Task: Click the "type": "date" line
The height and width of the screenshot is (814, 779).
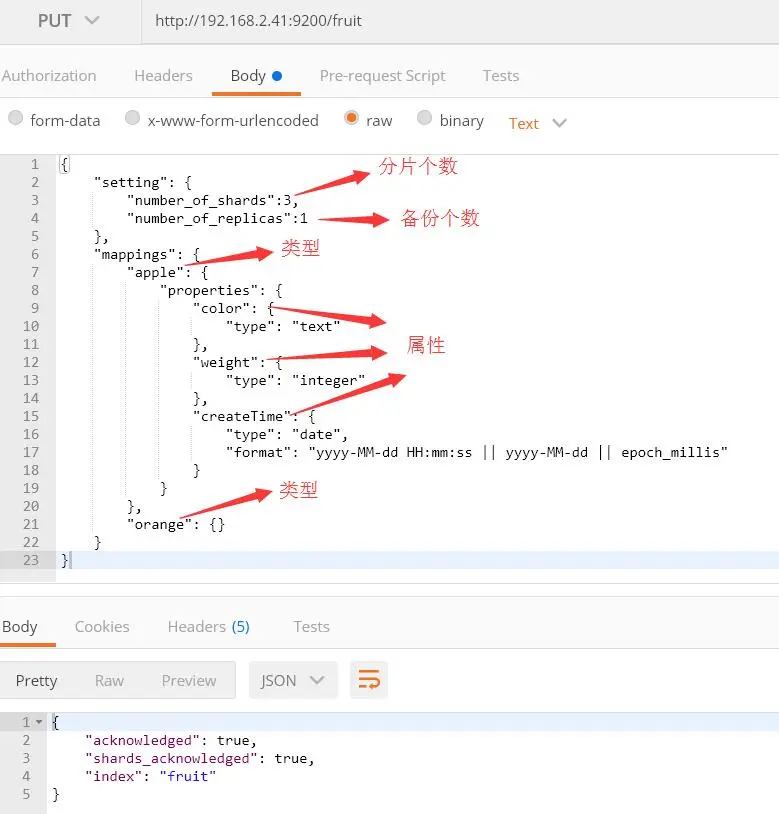Action: pyautogui.click(x=287, y=435)
